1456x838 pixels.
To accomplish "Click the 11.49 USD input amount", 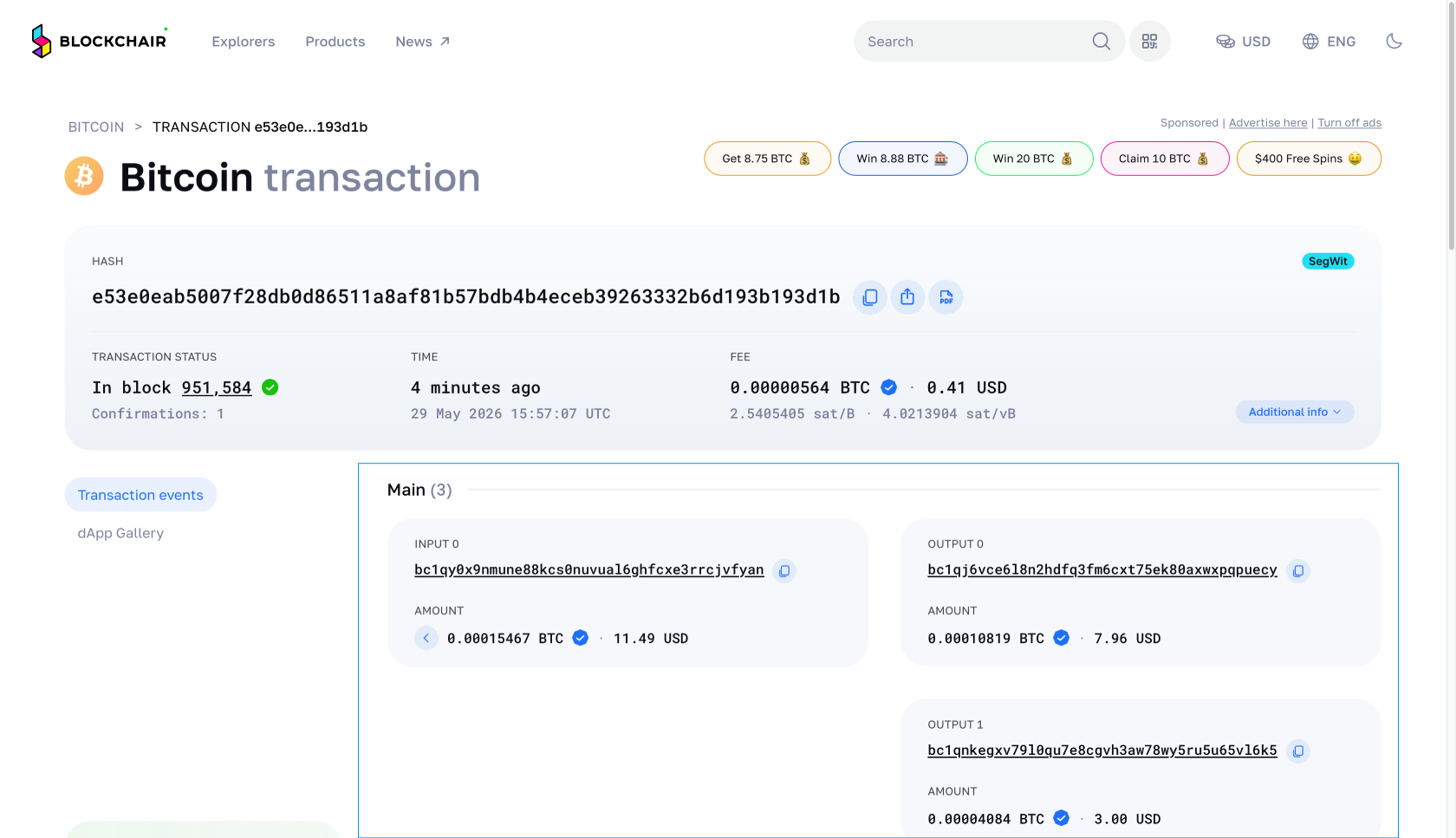I will coord(651,638).
